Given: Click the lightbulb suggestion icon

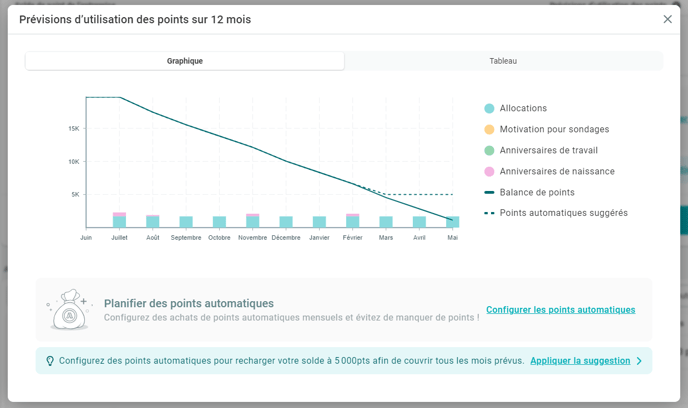Looking at the screenshot, I should pyautogui.click(x=50, y=361).
